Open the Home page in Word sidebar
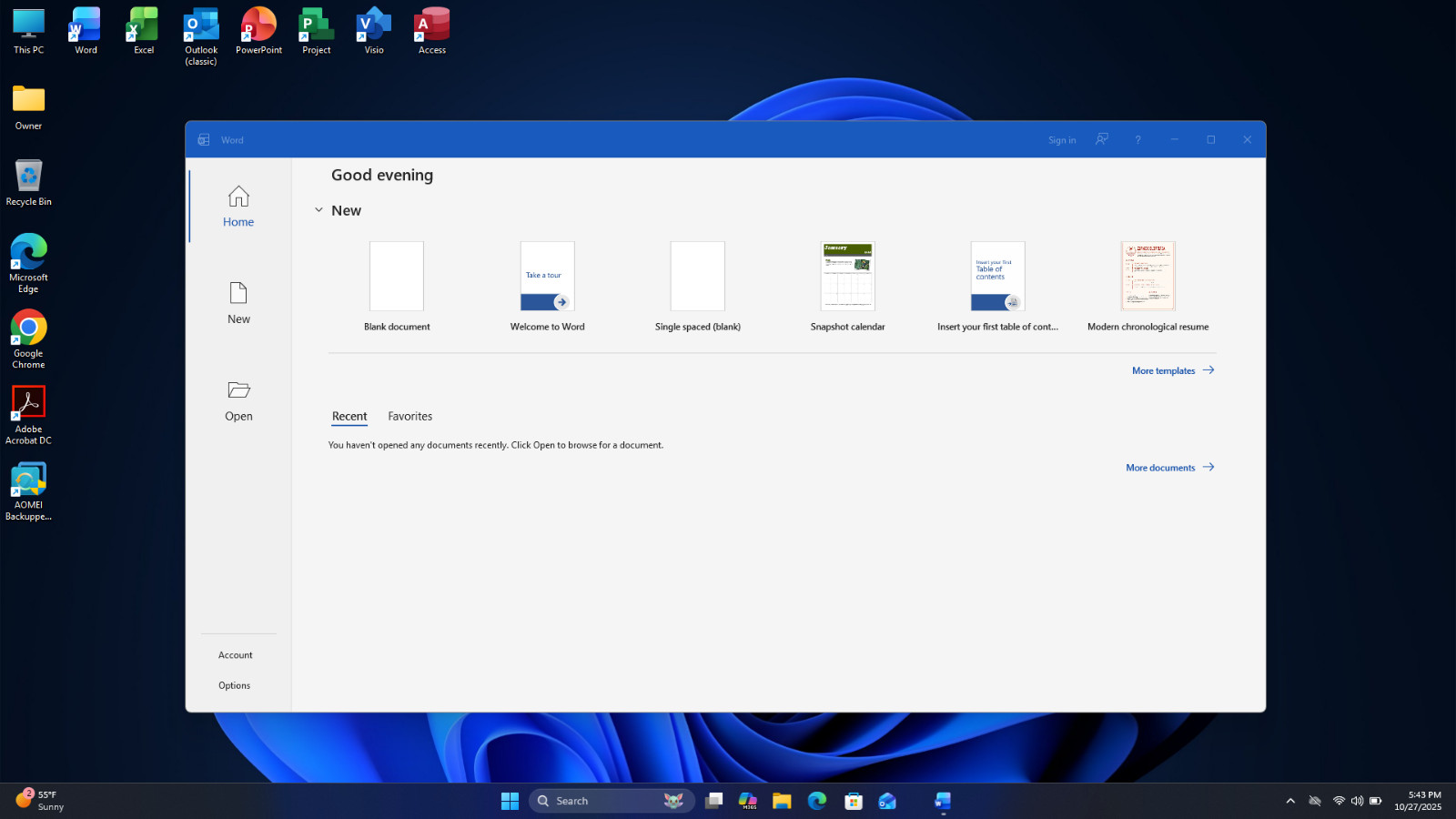The image size is (1456, 819). [x=238, y=207]
